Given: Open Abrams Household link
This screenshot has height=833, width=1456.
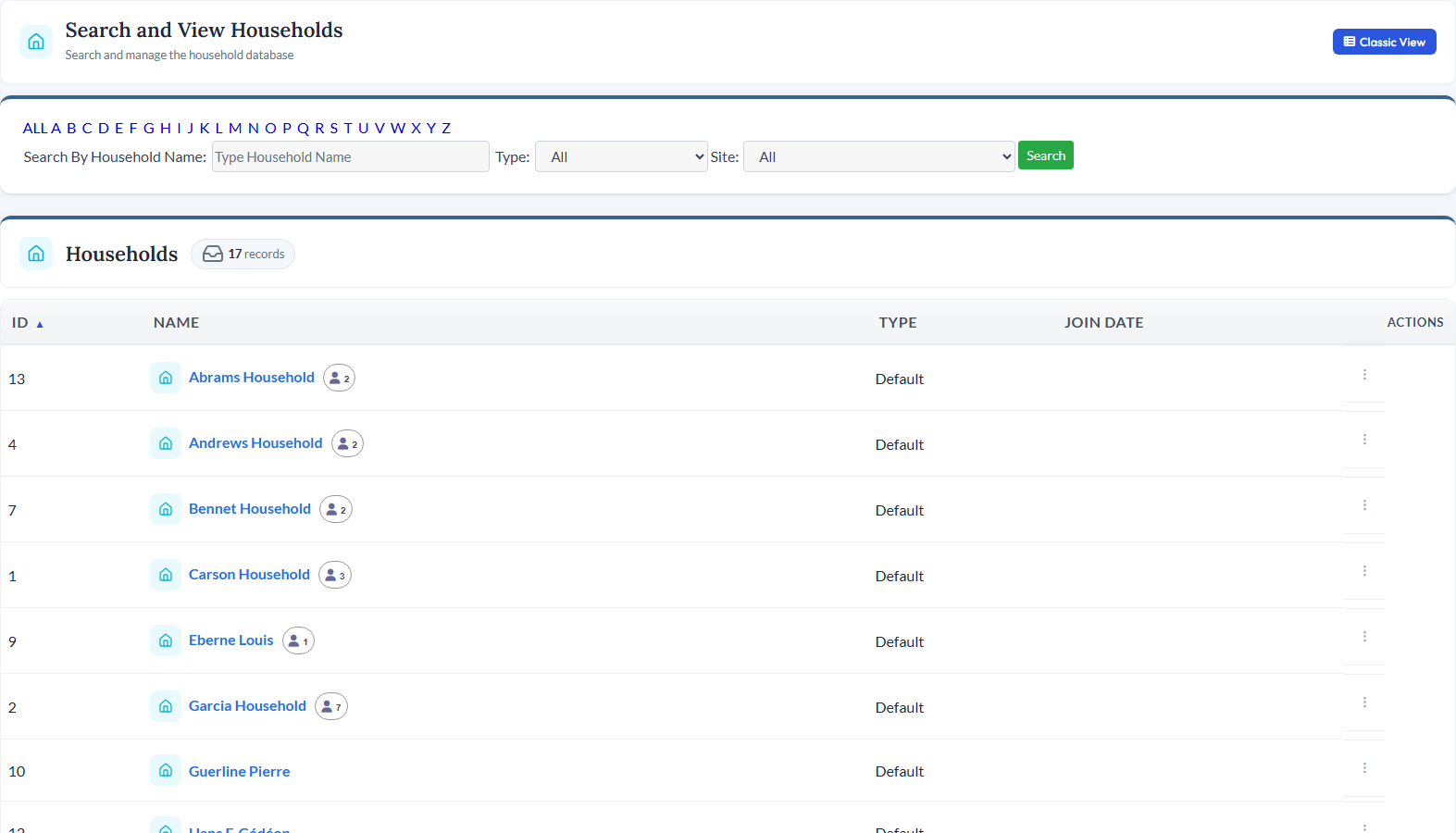Looking at the screenshot, I should coord(252,378).
